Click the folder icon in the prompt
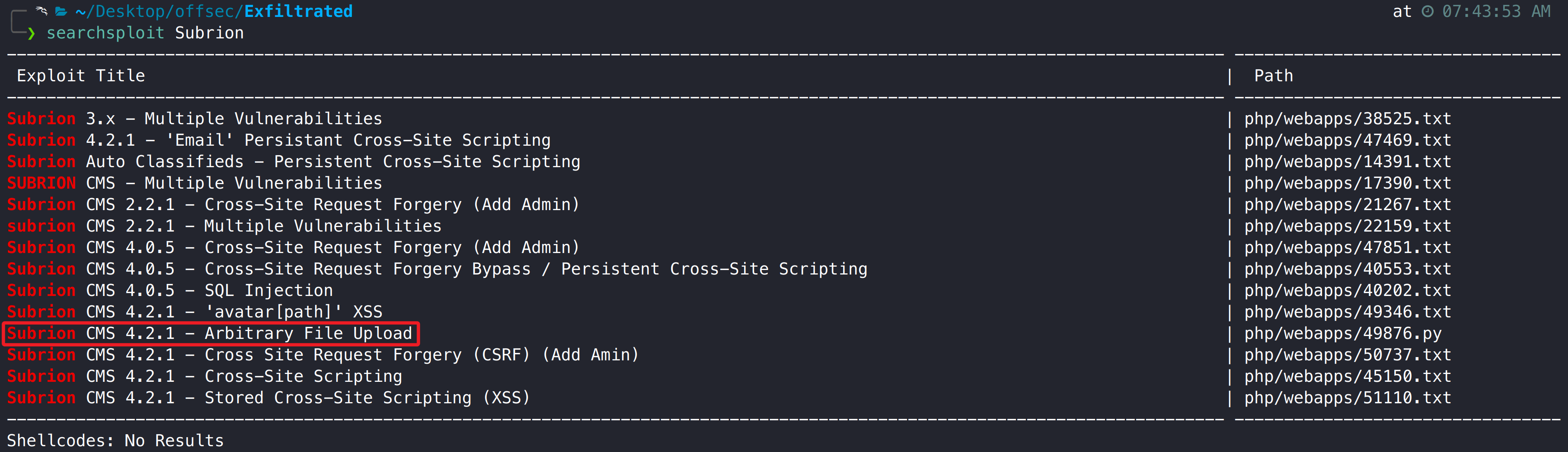The image size is (1568, 452). point(61,12)
